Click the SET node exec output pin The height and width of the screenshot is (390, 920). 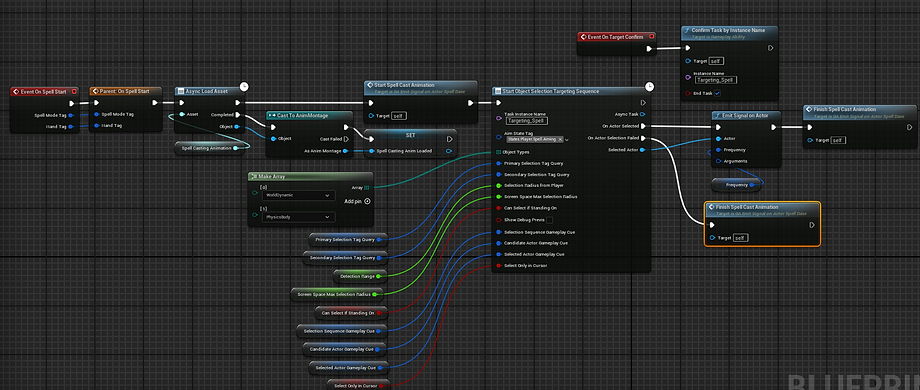[x=449, y=139]
